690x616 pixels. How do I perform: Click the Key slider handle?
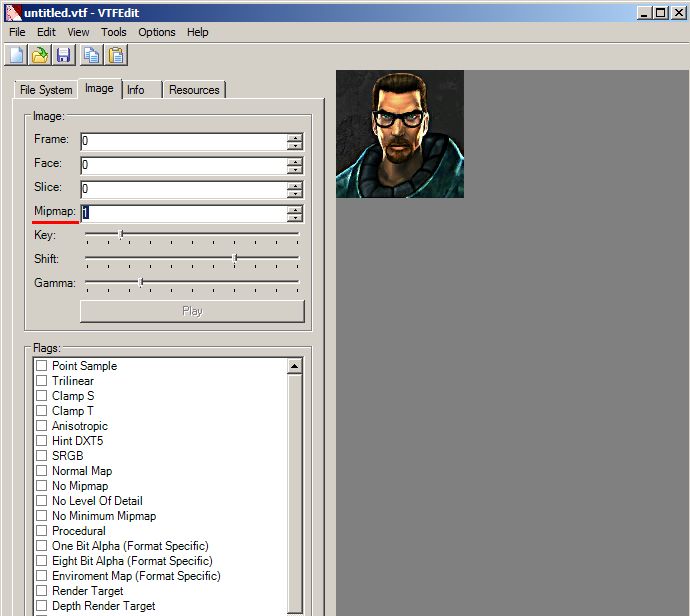[x=121, y=234]
